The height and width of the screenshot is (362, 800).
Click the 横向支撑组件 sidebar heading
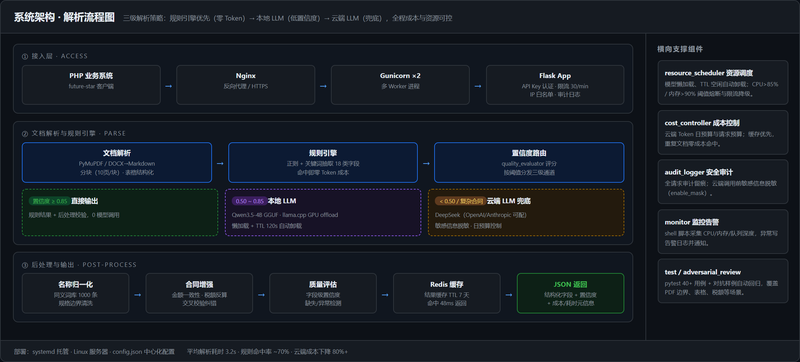(680, 49)
